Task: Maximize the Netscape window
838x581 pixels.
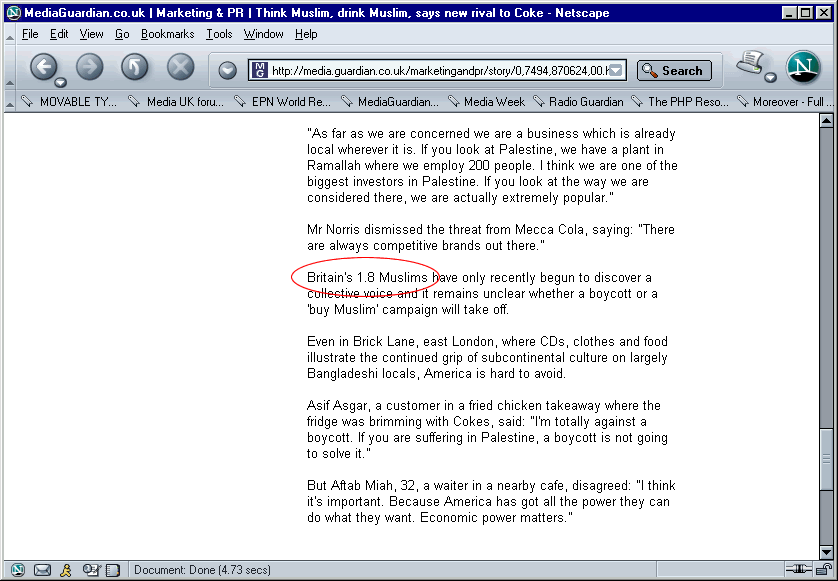Action: [806, 12]
